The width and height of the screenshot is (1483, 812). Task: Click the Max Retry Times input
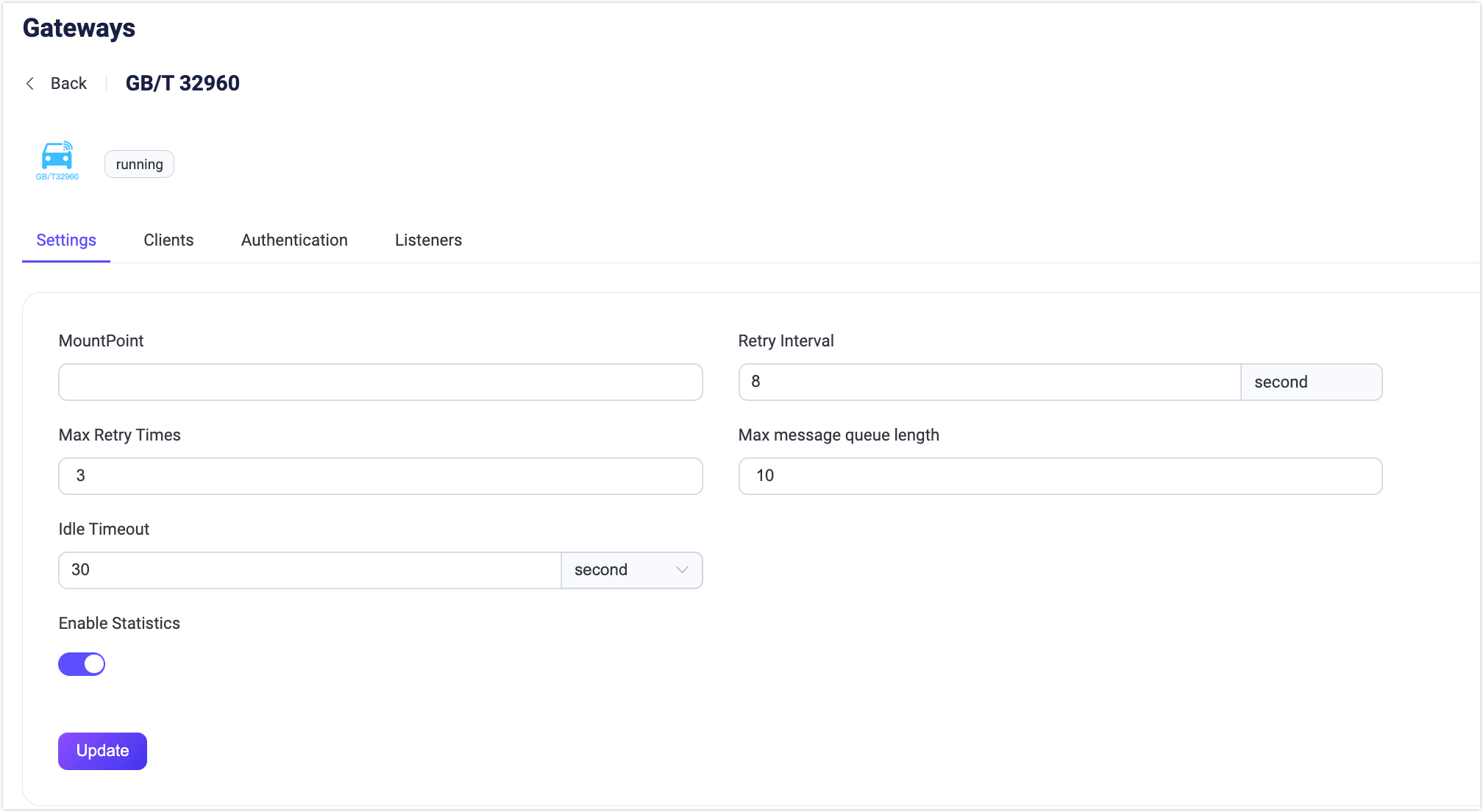(x=380, y=476)
